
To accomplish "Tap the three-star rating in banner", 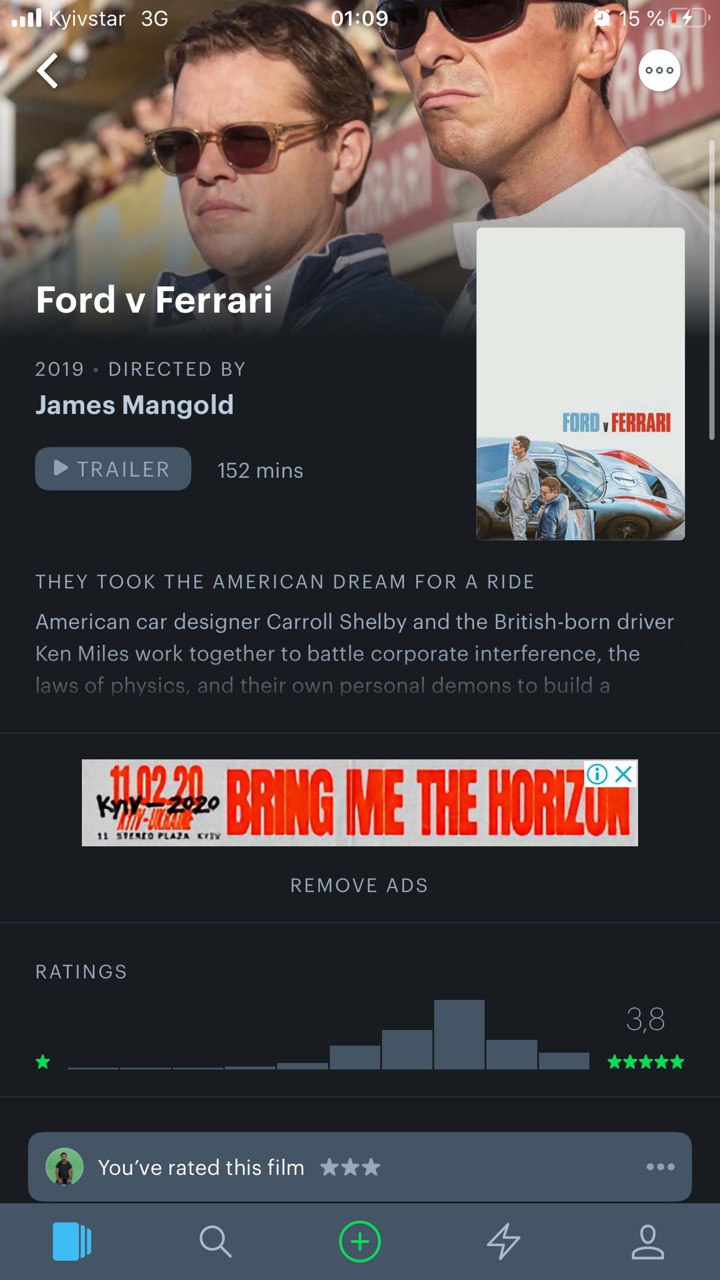I will 350,1167.
